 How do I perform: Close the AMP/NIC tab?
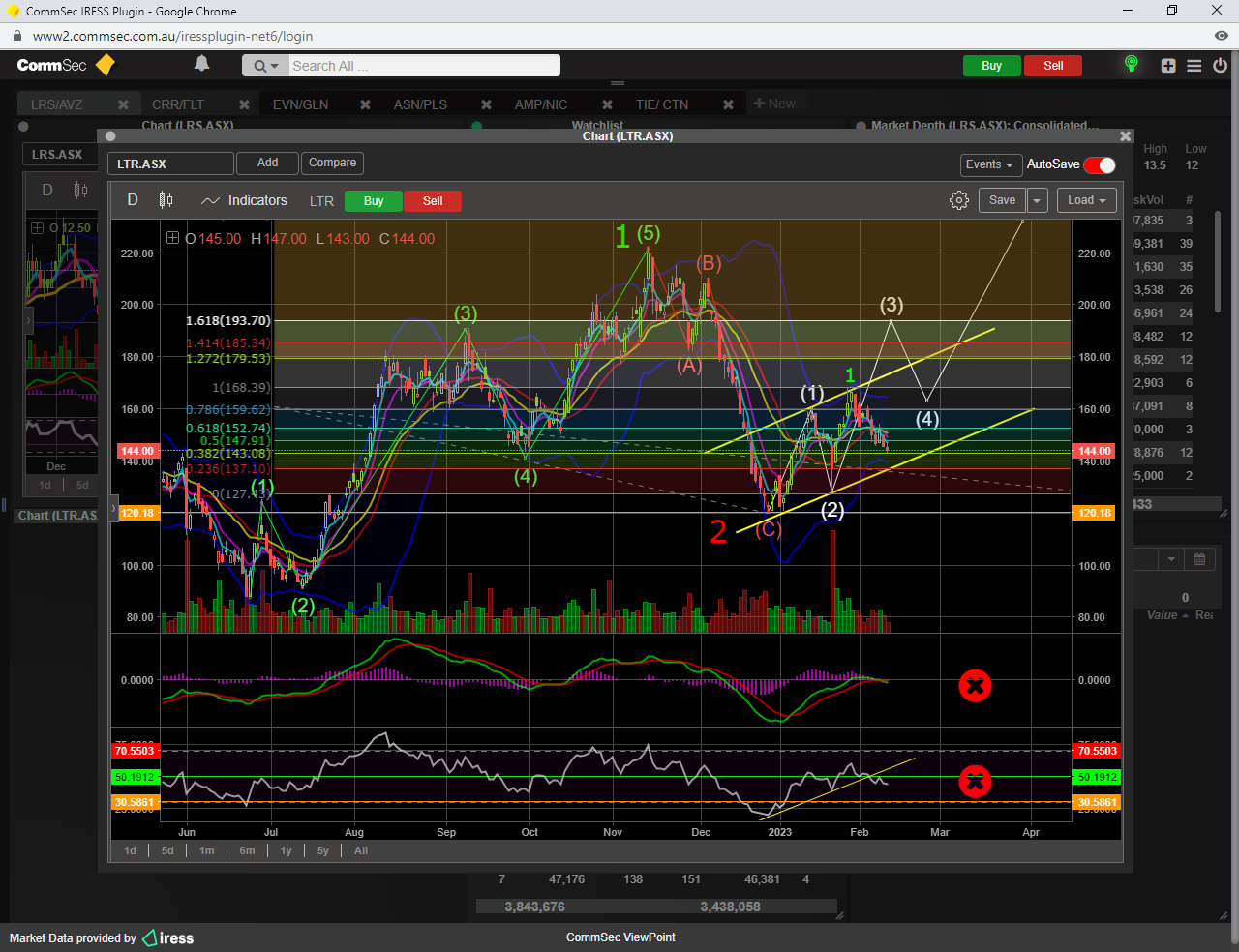pyautogui.click(x=607, y=104)
